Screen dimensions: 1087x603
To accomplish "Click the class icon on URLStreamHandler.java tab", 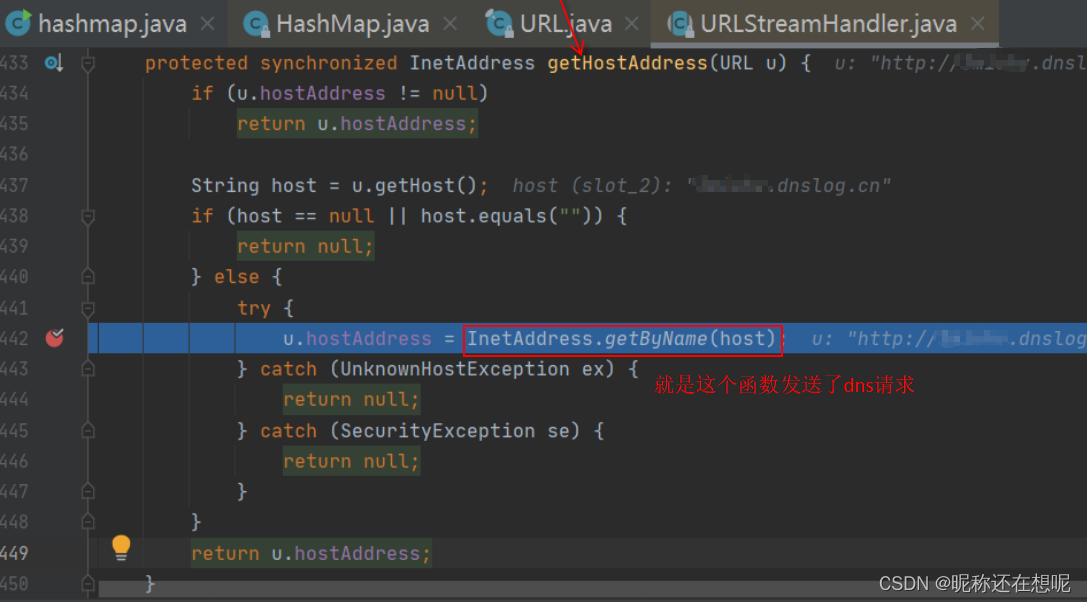I will 681,23.
